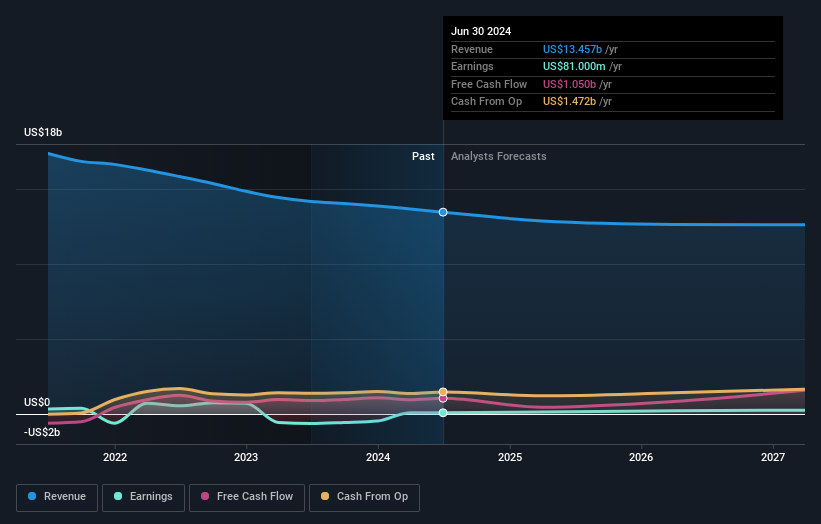Toggle the Free Cash Flow legend series
821x524 pixels.
(x=247, y=497)
